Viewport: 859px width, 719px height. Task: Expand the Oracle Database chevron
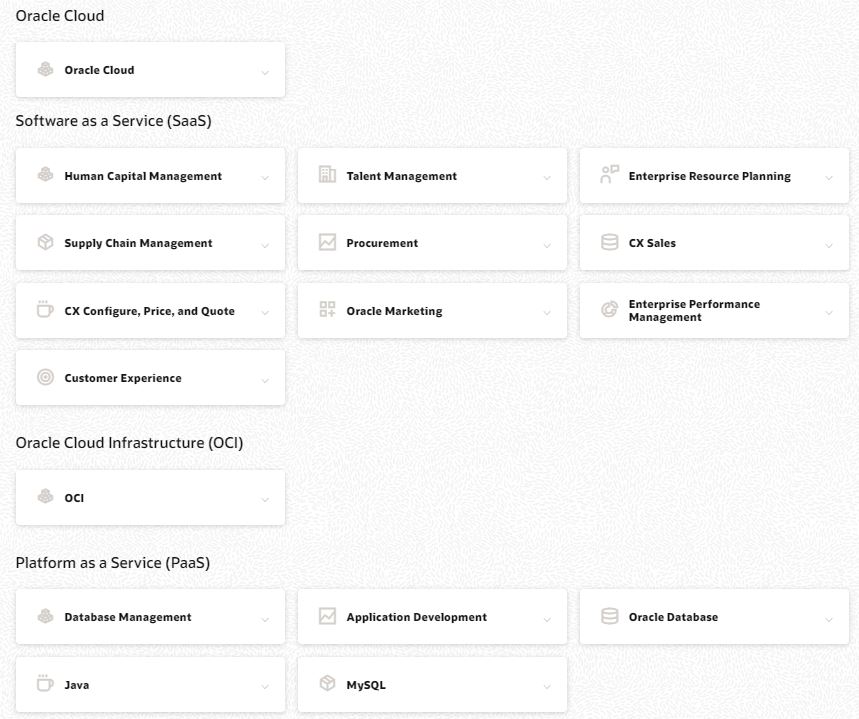tap(829, 620)
